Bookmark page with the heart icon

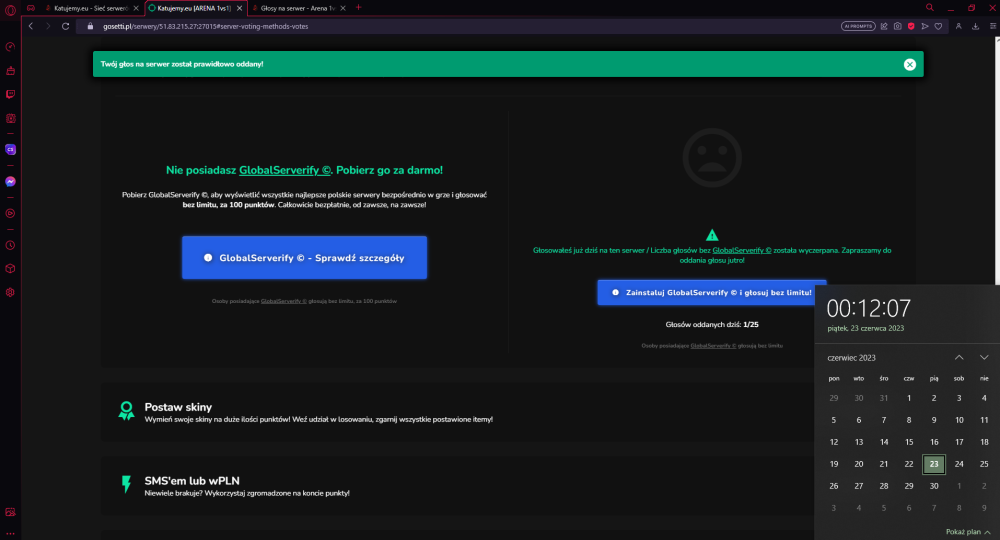point(938,26)
